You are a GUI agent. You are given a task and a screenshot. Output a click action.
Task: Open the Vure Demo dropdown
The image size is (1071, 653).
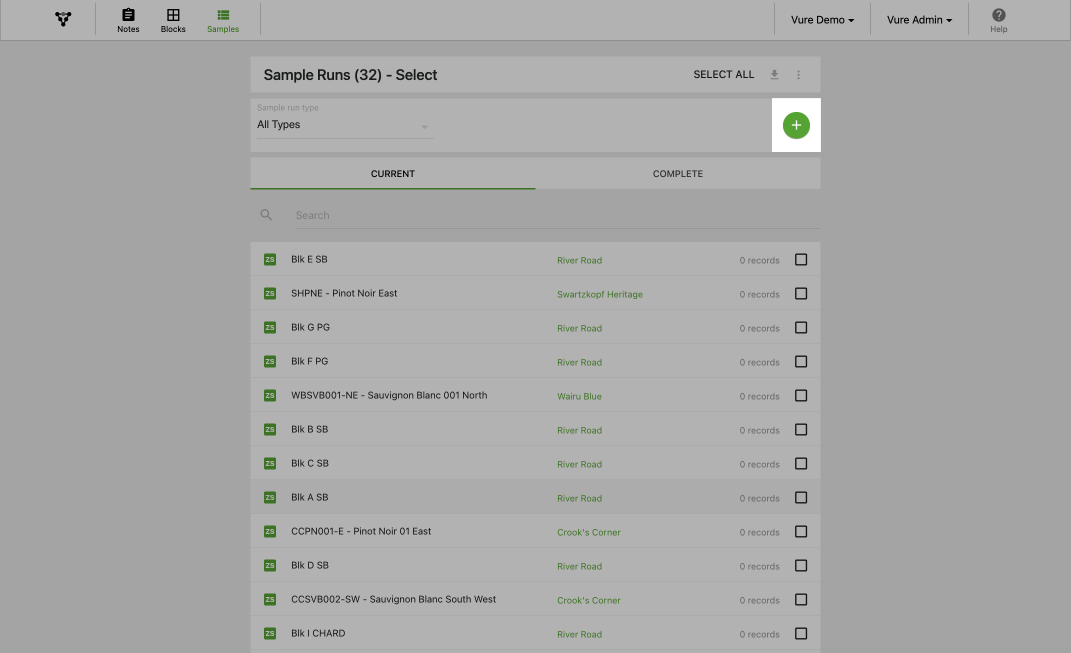822,20
